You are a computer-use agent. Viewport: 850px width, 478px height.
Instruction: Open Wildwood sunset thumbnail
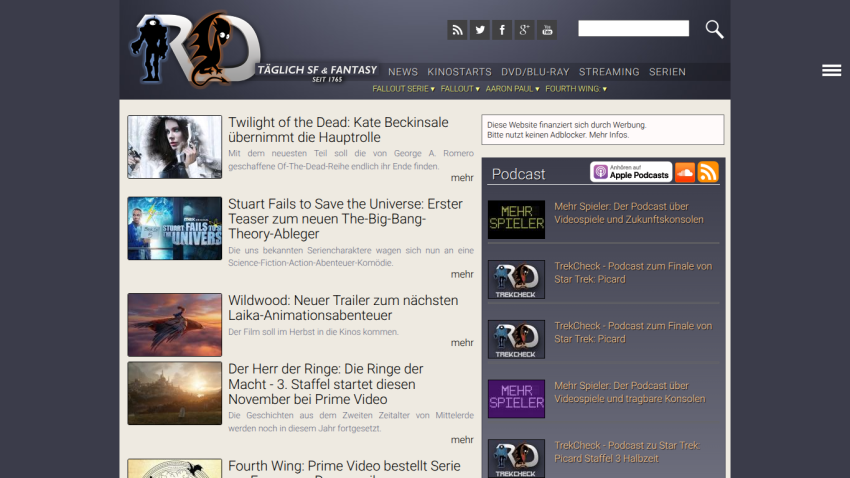[175, 325]
